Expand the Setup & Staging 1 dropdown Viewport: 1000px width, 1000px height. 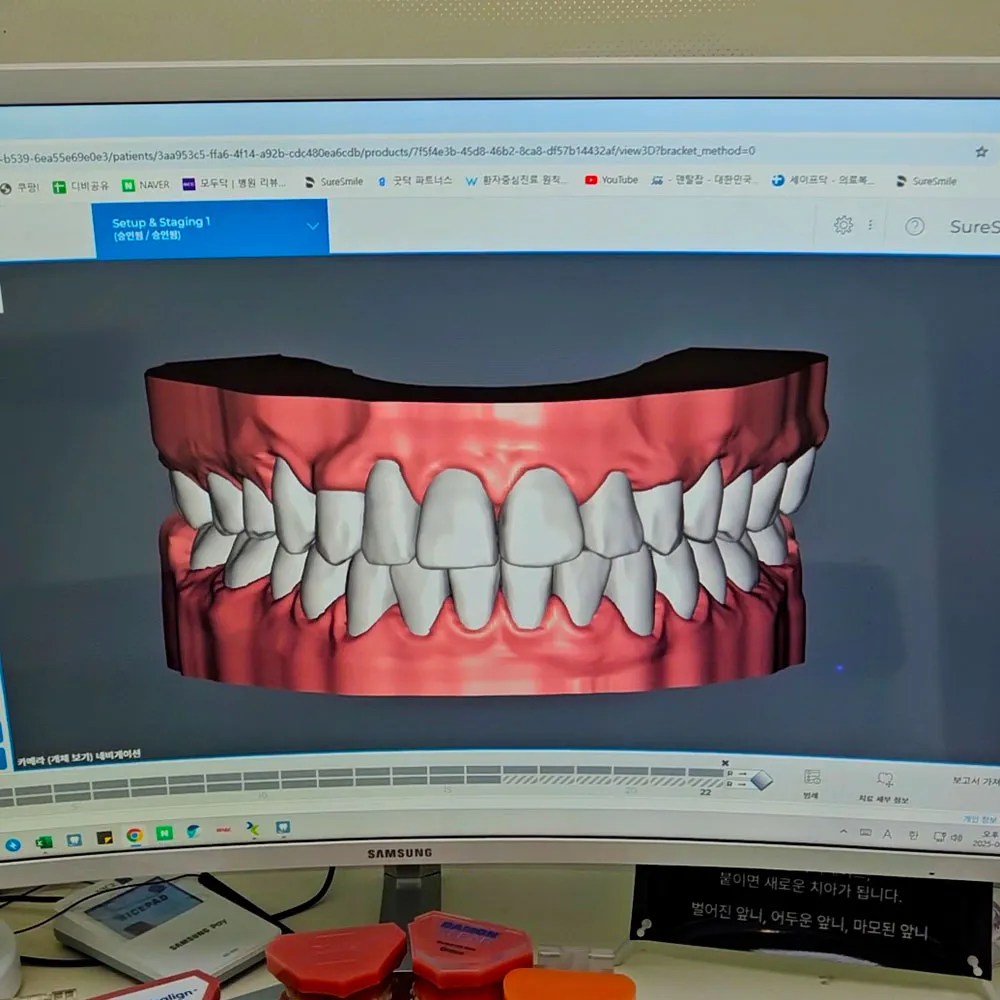(312, 226)
